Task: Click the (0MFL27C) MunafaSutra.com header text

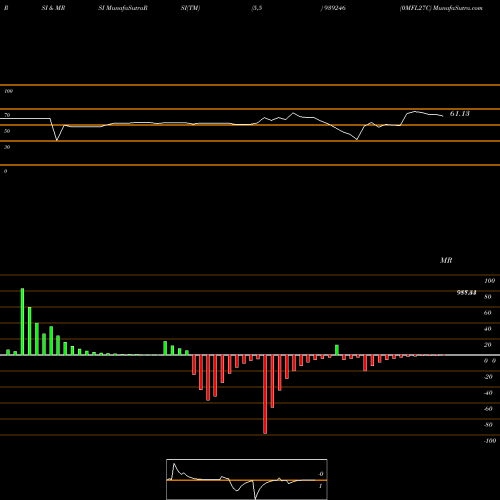Action: click(441, 8)
